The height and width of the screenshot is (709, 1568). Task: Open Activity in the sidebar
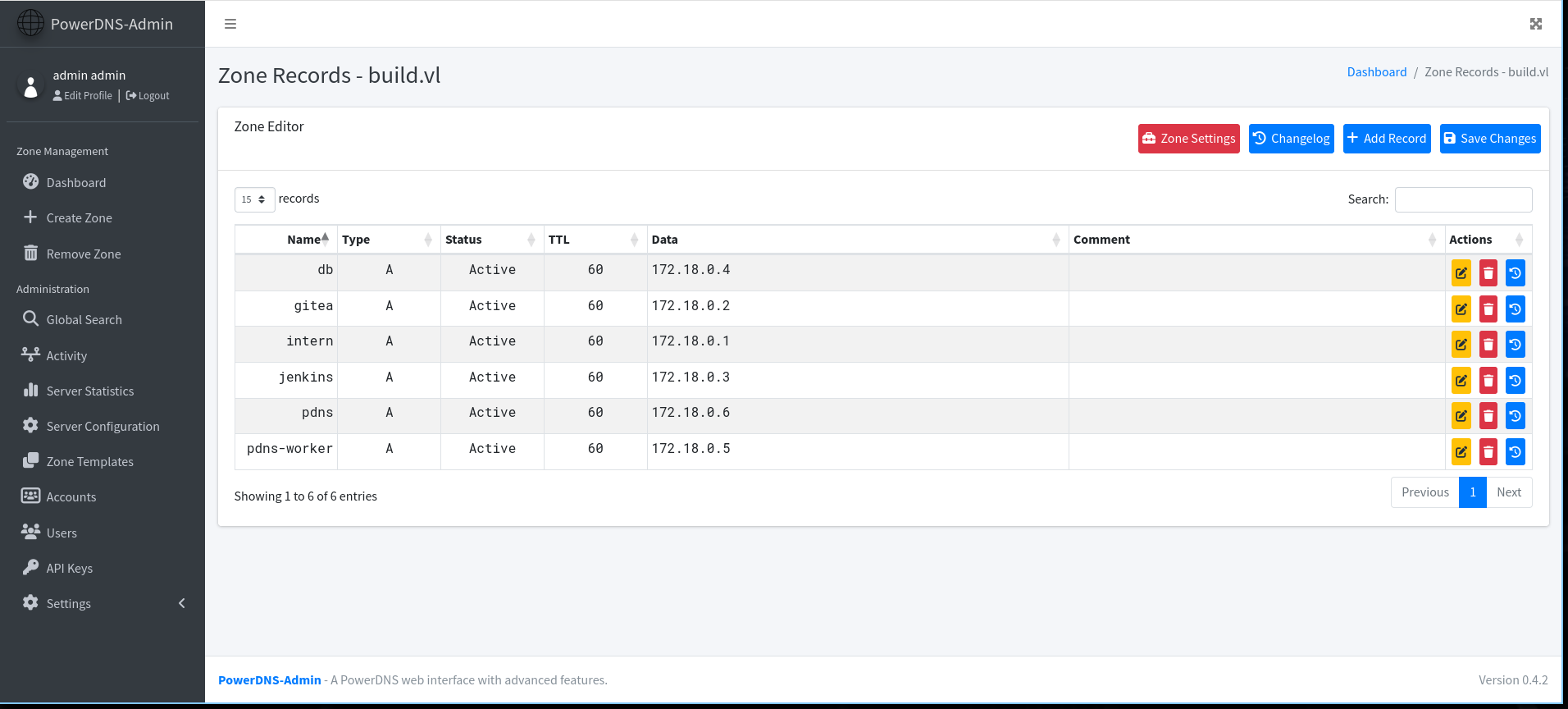103,355
